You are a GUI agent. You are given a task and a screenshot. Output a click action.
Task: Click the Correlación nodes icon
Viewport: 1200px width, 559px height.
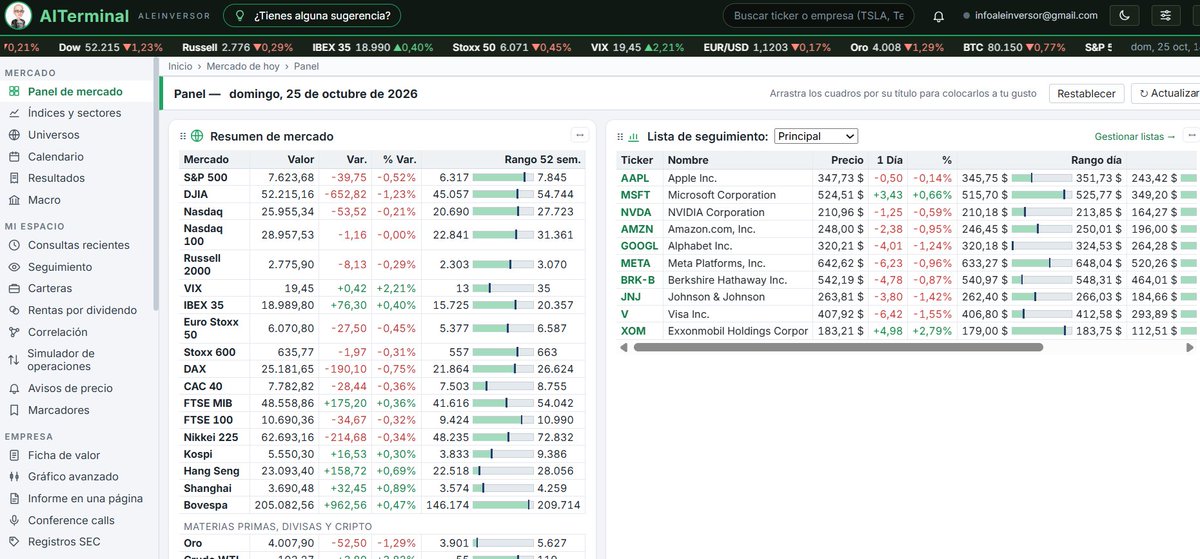[x=15, y=332]
